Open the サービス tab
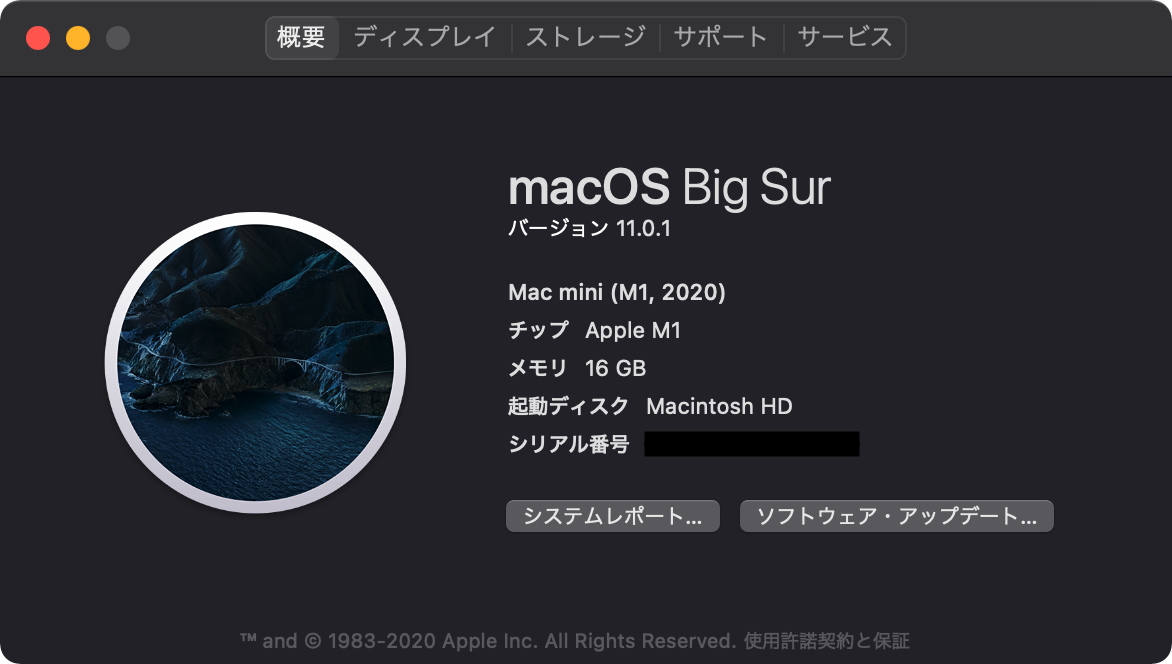This screenshot has width=1172, height=664. [845, 37]
